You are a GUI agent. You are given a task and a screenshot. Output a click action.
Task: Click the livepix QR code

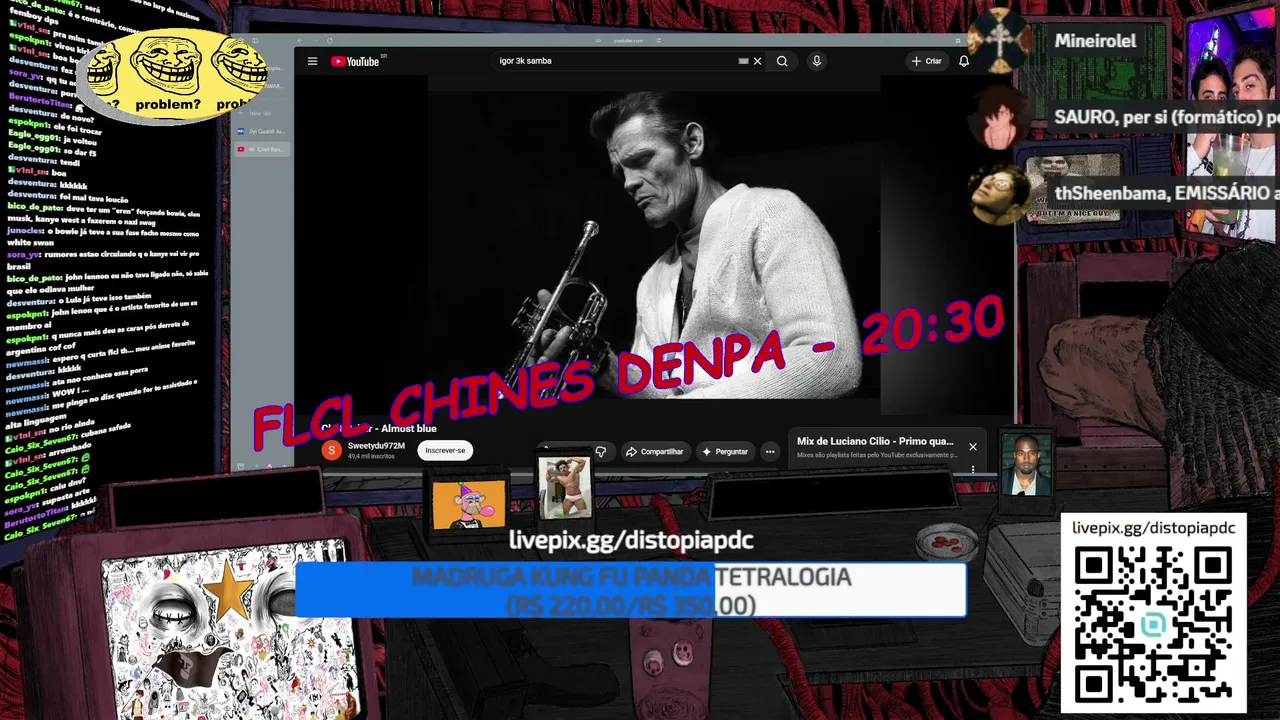pyautogui.click(x=1153, y=626)
